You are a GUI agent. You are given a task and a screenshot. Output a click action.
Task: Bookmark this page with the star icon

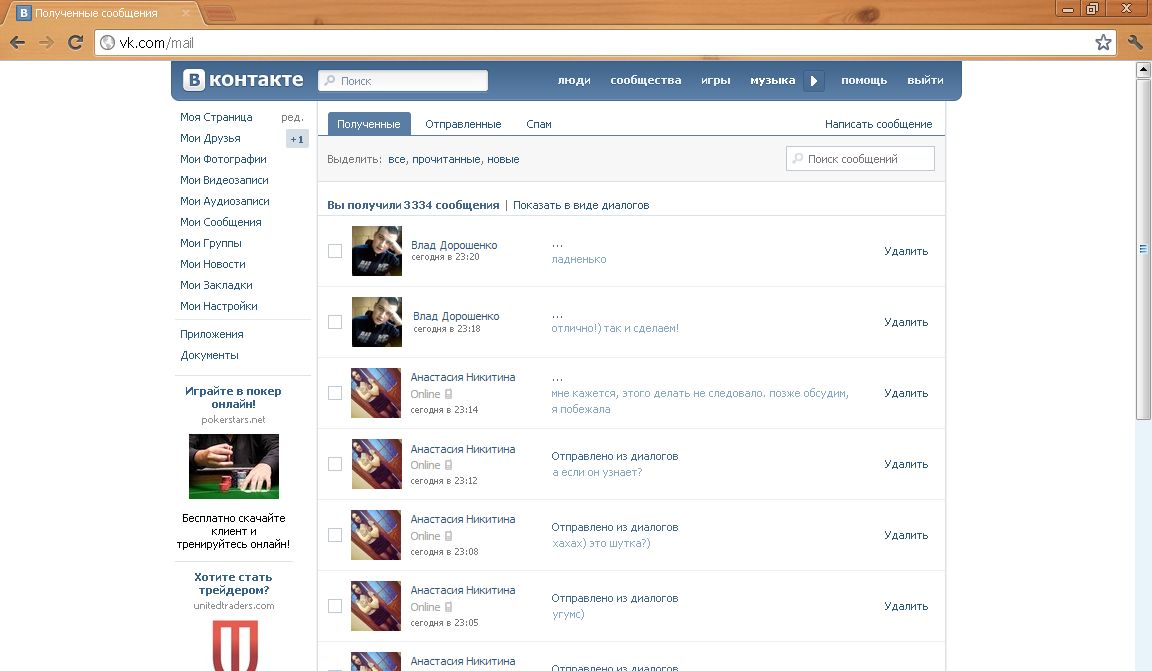coord(1103,43)
